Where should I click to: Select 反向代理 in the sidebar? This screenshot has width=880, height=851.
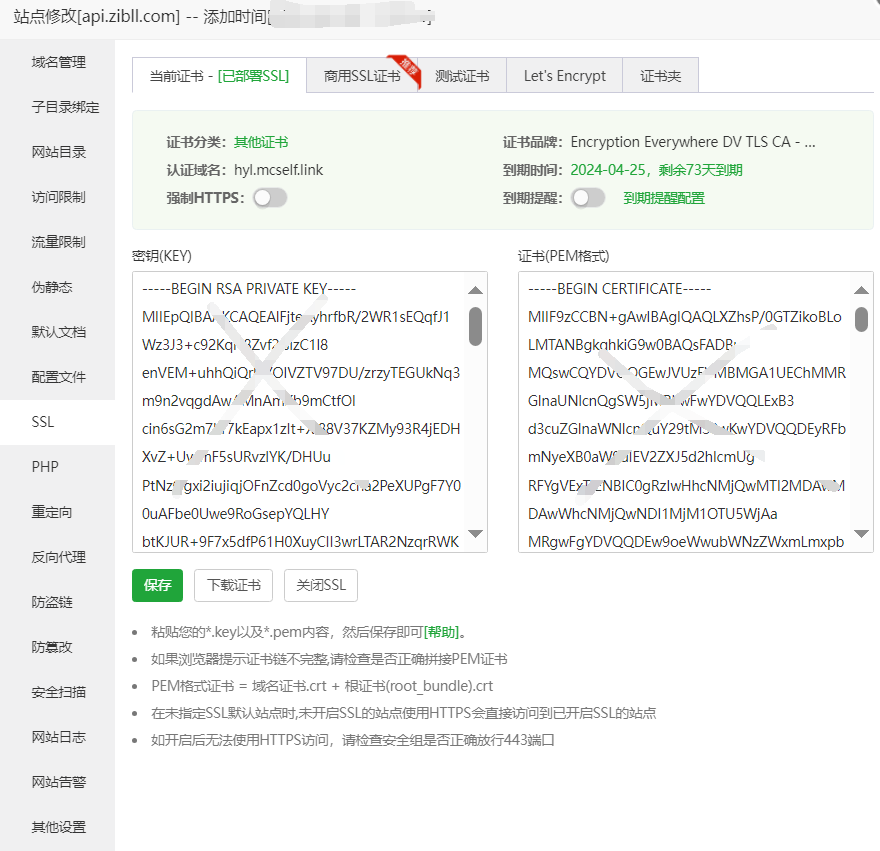point(58,557)
